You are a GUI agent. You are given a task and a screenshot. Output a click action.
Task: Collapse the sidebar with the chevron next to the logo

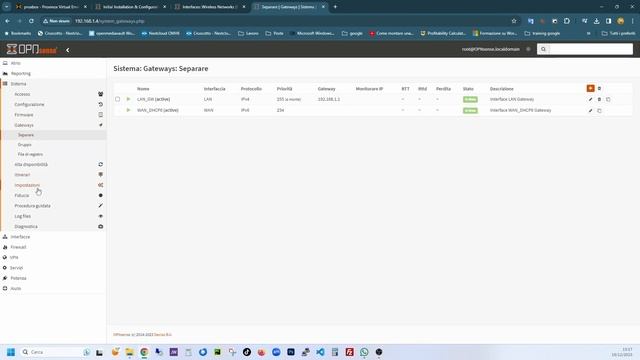pos(68,50)
